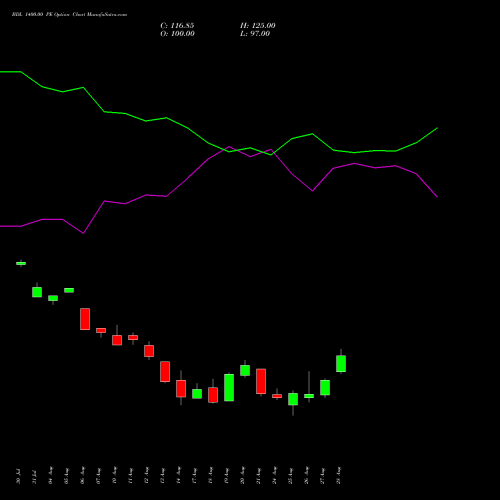Select the 30 Jul date label
Image resolution: width=500 pixels, height=500 pixels.
click(18, 477)
